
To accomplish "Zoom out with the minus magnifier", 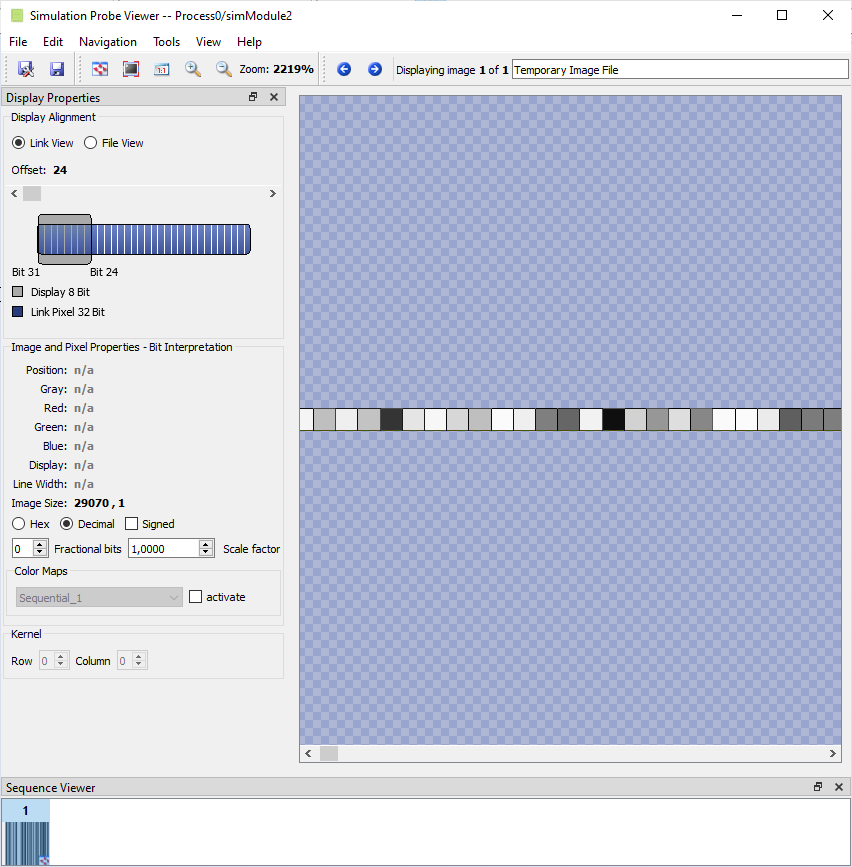I will coord(223,69).
